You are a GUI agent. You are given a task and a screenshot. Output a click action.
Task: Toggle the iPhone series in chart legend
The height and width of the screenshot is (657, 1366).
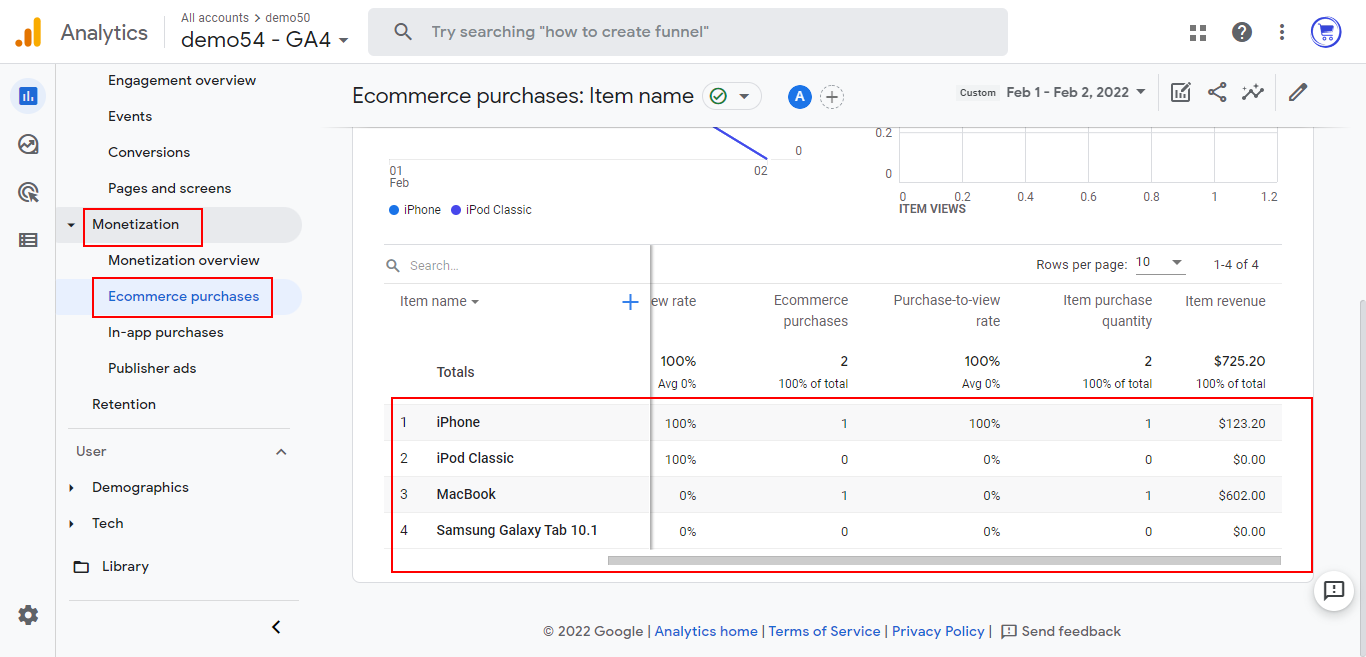[415, 210]
